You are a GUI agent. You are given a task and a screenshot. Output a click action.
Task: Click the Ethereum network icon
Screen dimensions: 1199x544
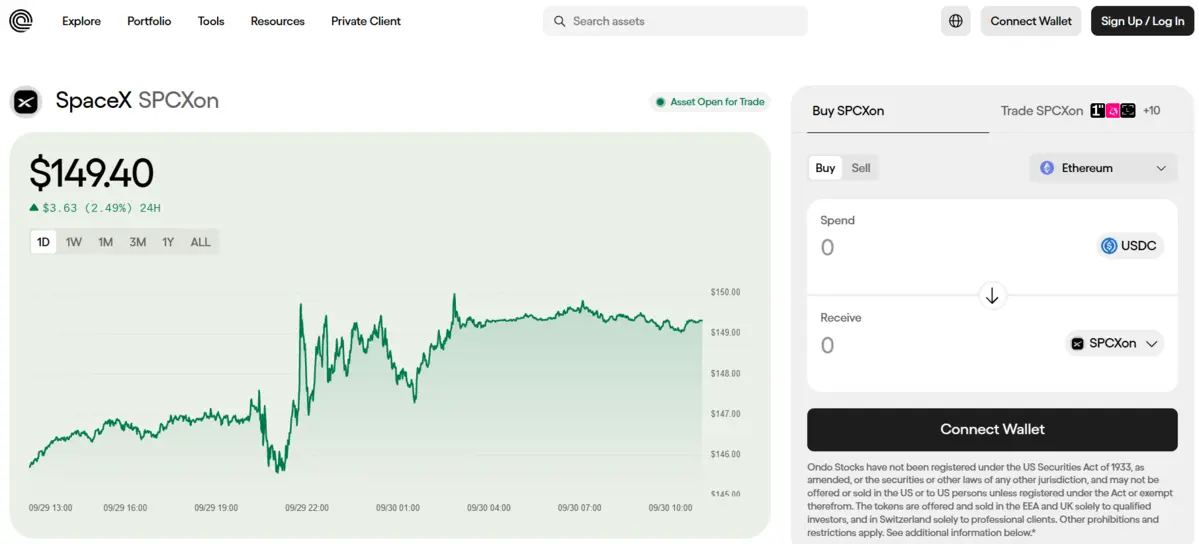pyautogui.click(x=1047, y=168)
